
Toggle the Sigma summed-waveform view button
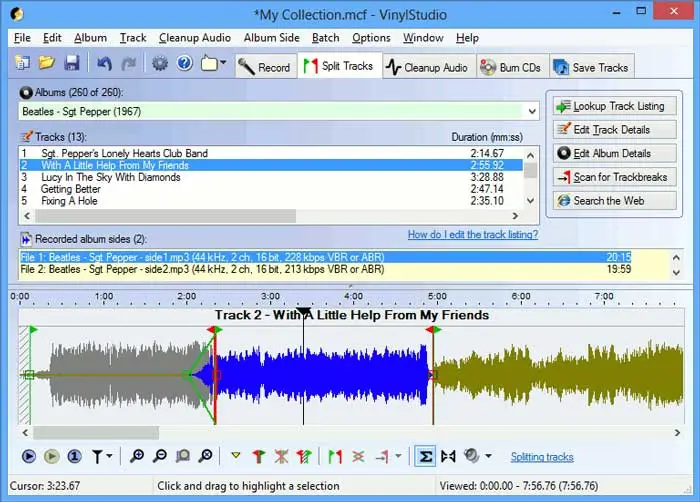click(425, 456)
